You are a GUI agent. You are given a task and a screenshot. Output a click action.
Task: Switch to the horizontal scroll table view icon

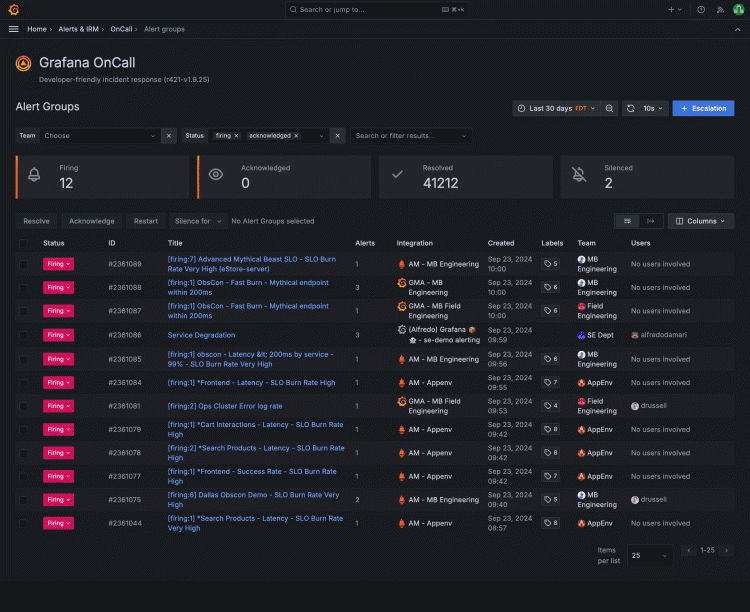(650, 221)
